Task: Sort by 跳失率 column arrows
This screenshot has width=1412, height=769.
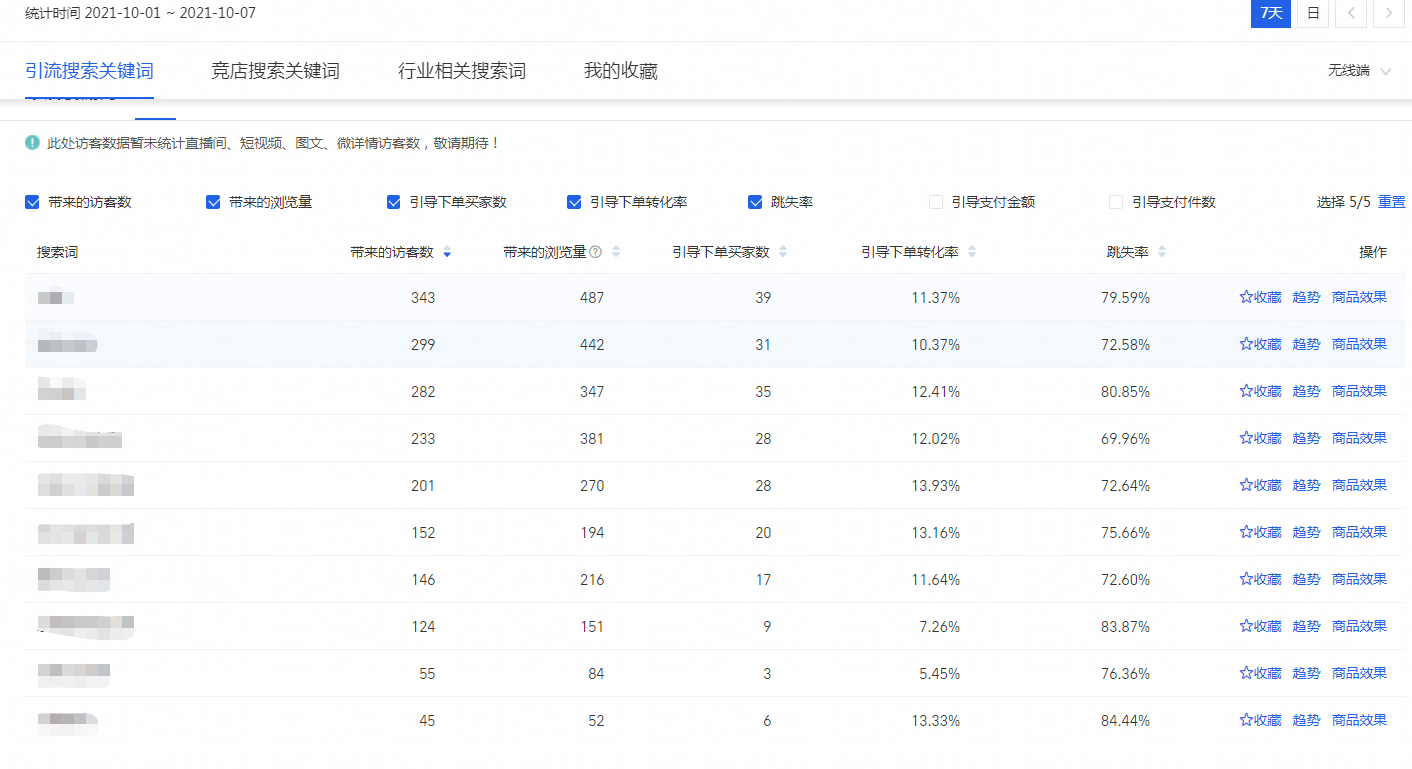Action: pos(1162,252)
